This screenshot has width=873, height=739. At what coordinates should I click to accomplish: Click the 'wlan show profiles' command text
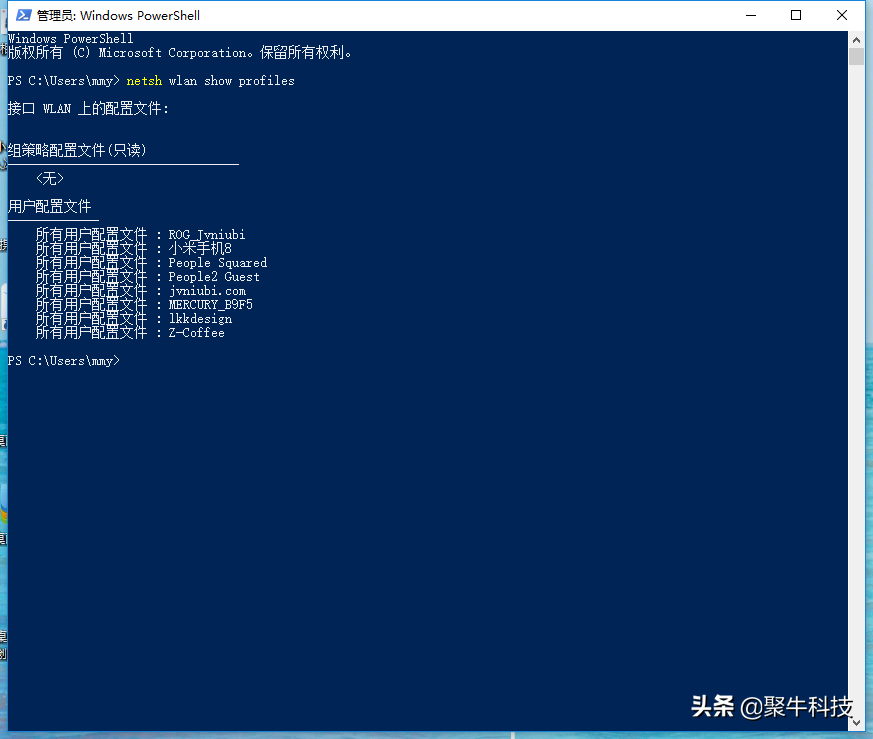(232, 81)
